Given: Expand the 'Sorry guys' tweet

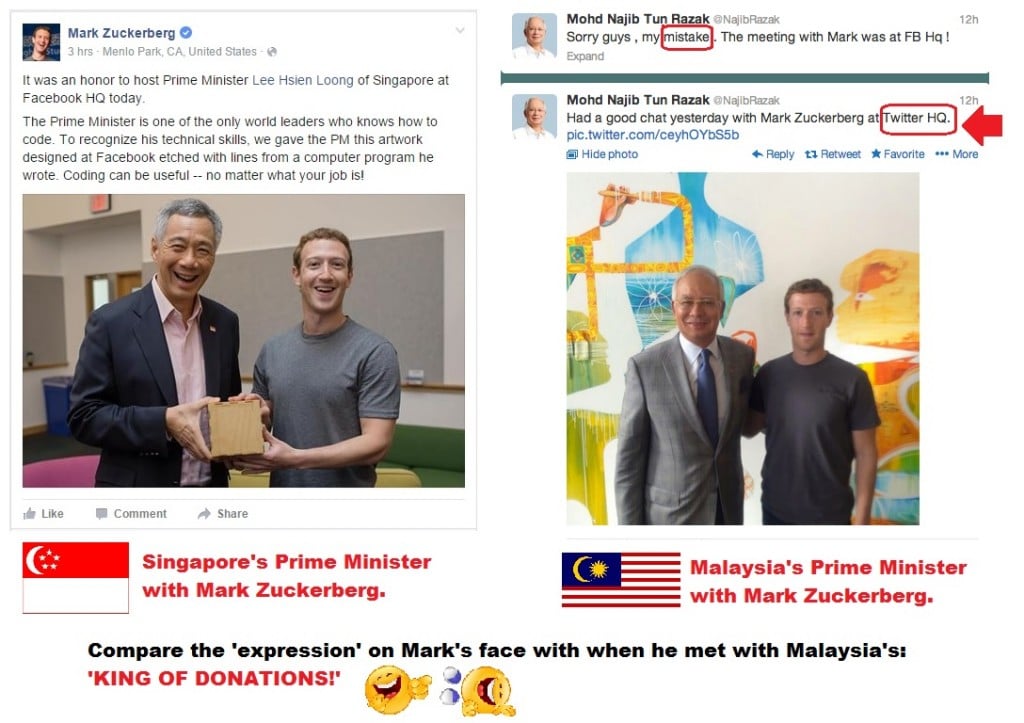Looking at the screenshot, I should (x=585, y=56).
